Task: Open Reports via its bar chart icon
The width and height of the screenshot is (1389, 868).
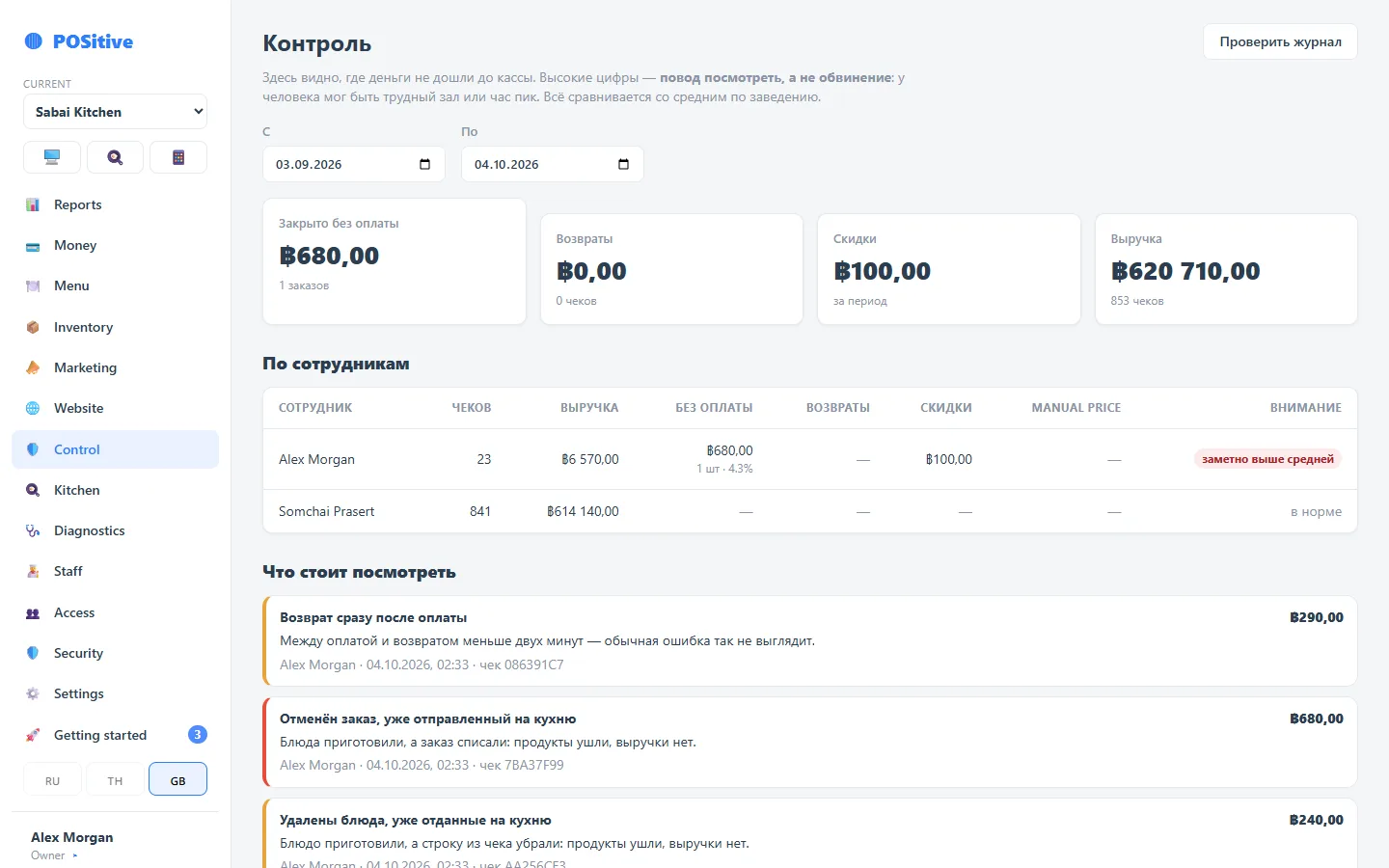Action: pos(33,204)
